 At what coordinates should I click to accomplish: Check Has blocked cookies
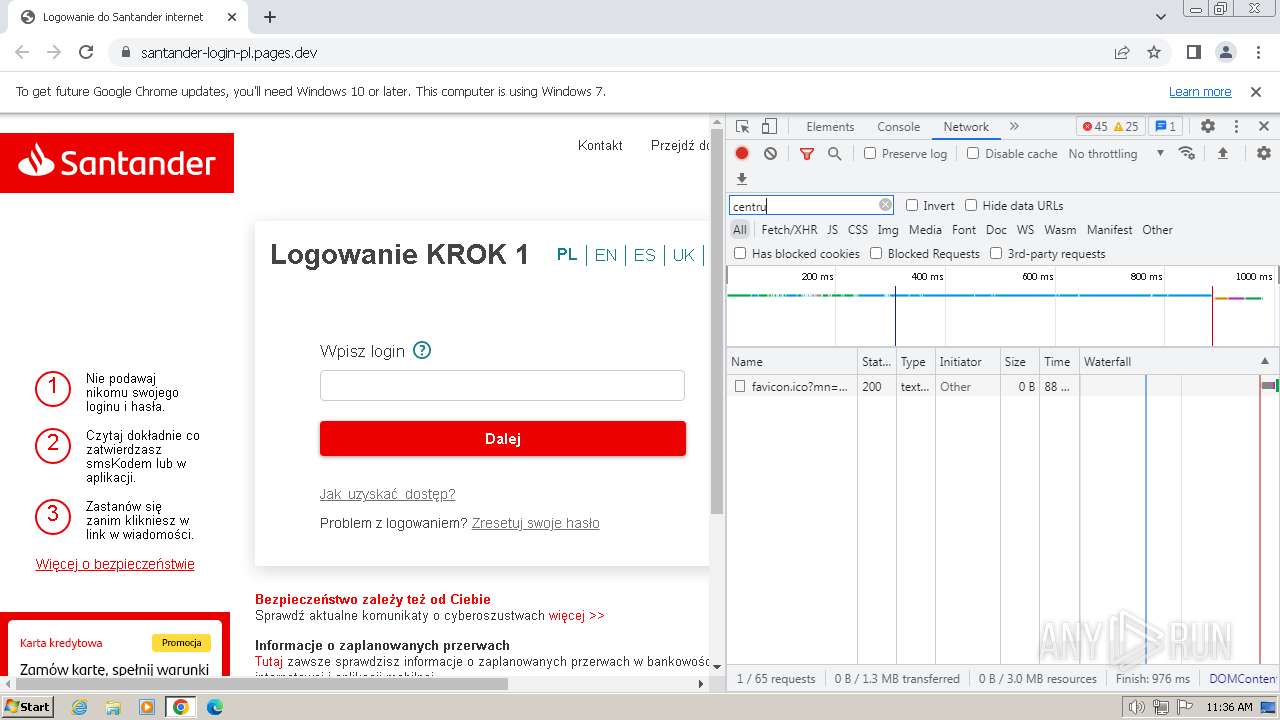740,253
